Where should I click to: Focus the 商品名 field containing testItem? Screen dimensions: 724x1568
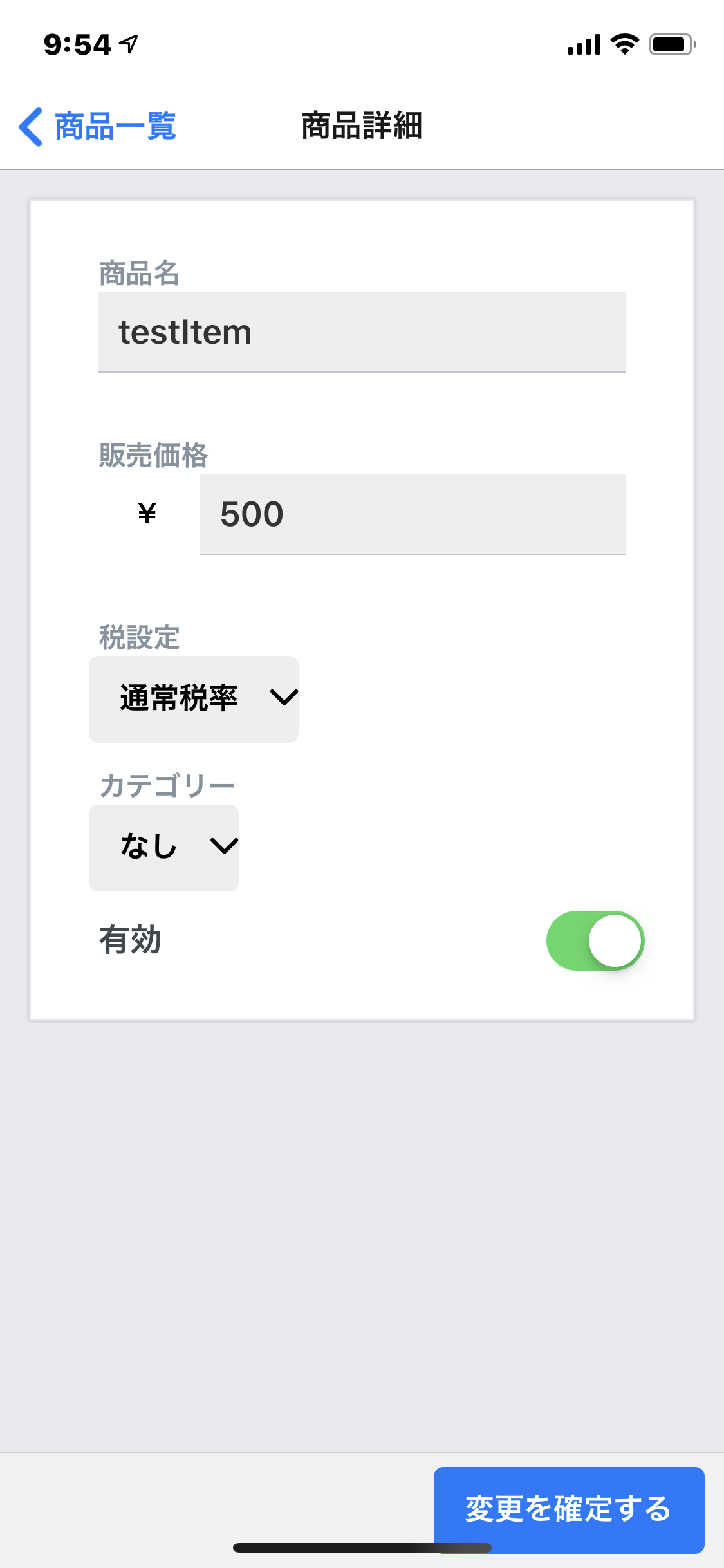[x=362, y=332]
